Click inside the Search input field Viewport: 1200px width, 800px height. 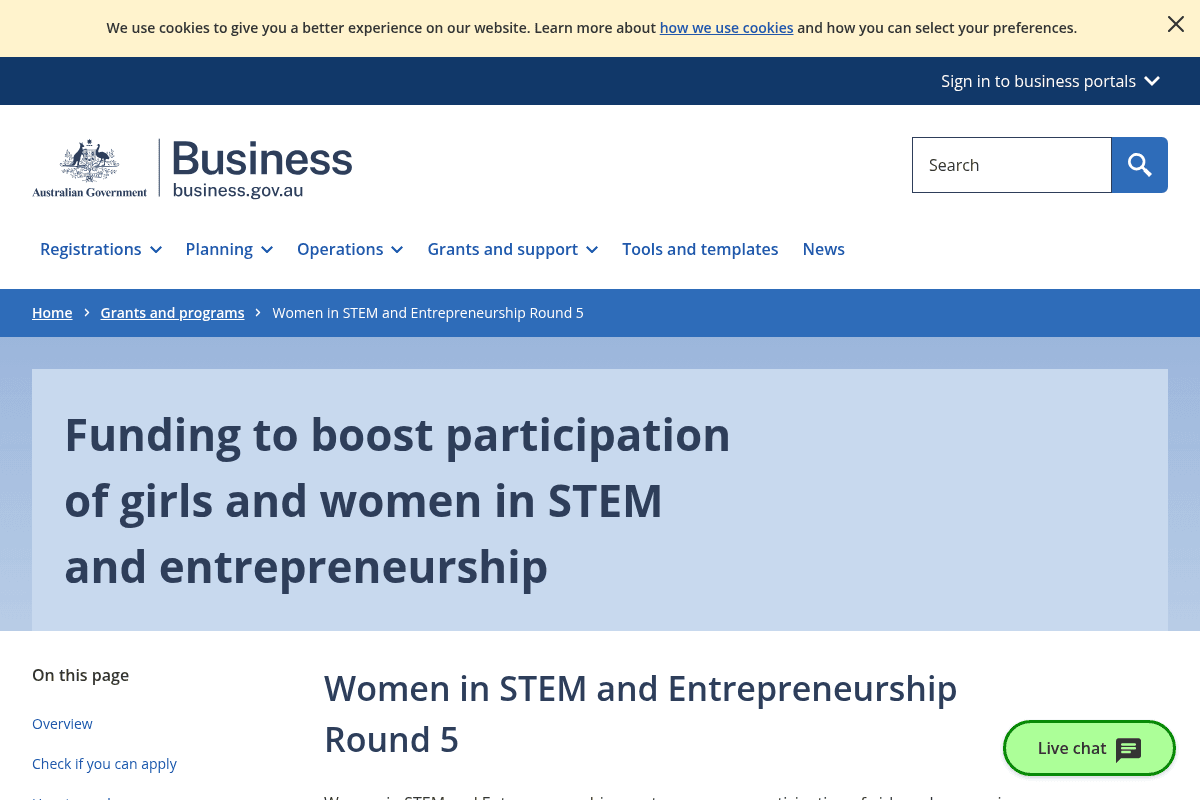(x=1010, y=164)
